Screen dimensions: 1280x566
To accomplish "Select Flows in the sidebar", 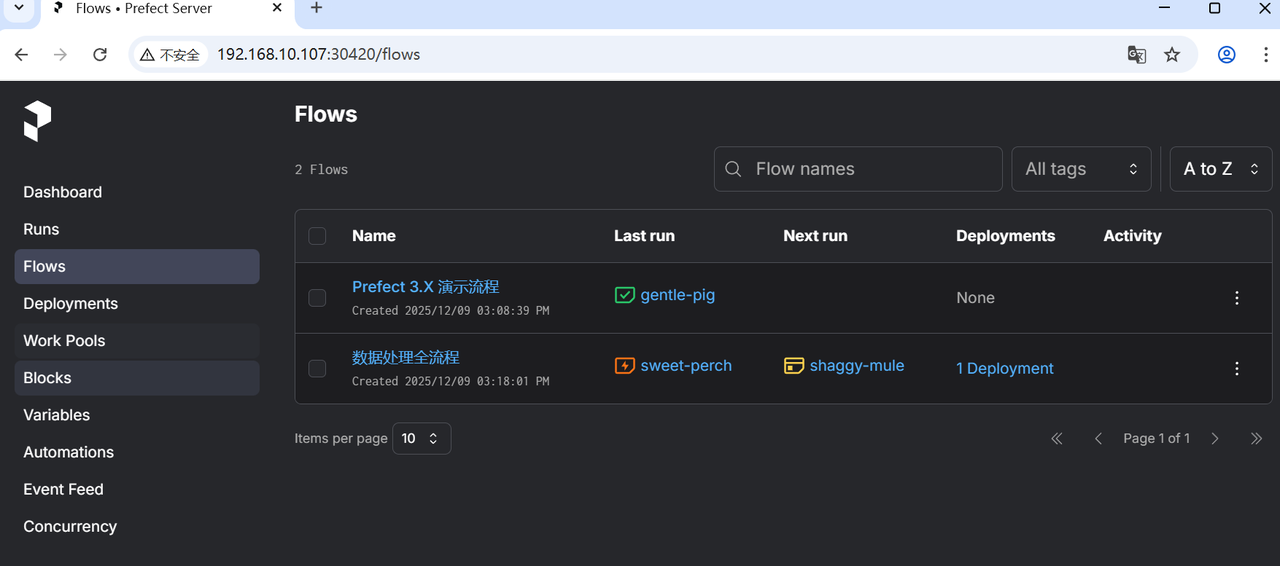I will [136, 266].
